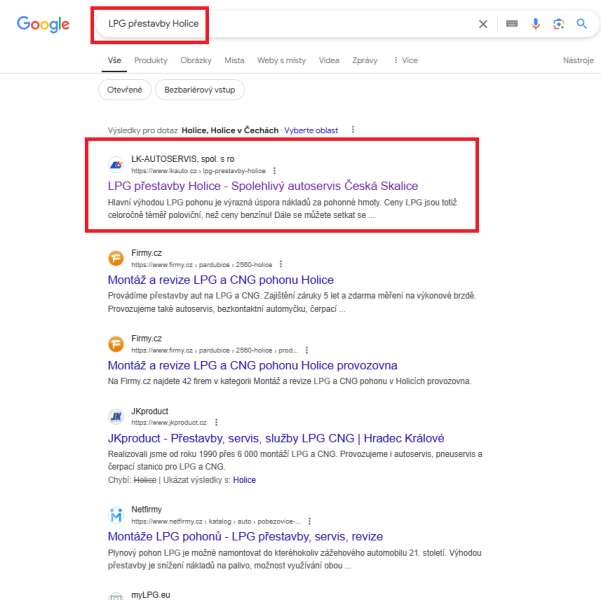Open the on-screen keyboard icon
The width and height of the screenshot is (601, 600).
pyautogui.click(x=512, y=24)
